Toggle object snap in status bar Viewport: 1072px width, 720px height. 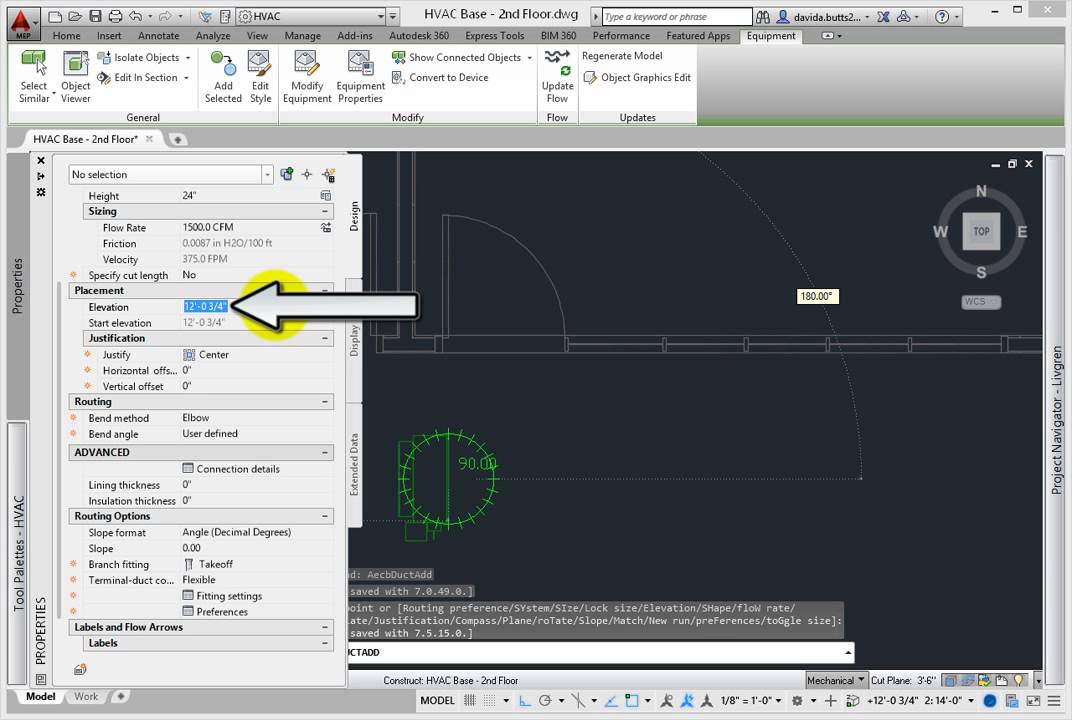(632, 700)
